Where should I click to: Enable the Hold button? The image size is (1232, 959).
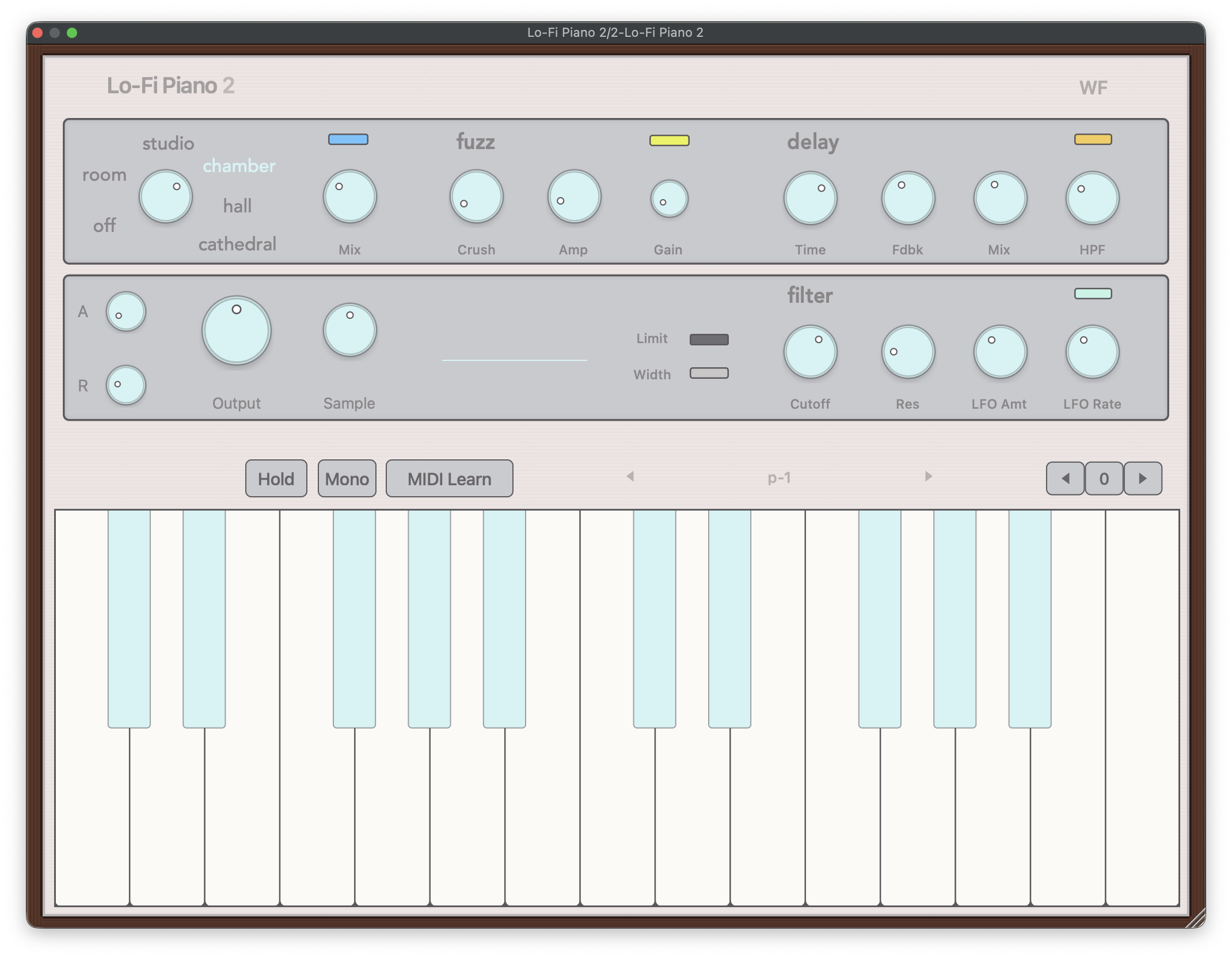pos(276,478)
